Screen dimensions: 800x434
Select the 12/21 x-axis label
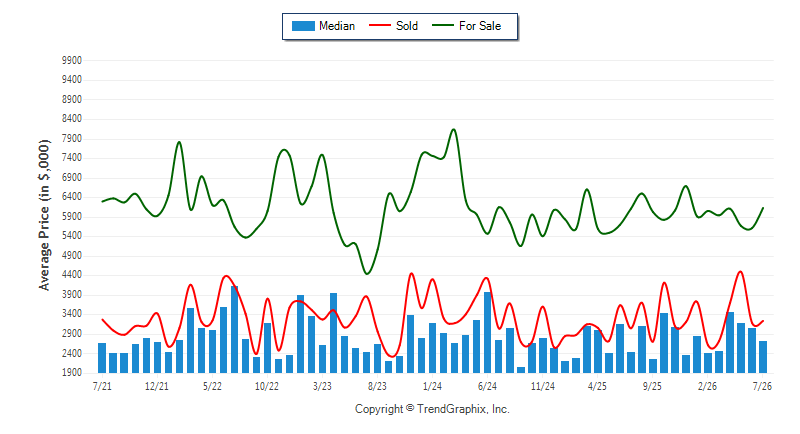157,386
